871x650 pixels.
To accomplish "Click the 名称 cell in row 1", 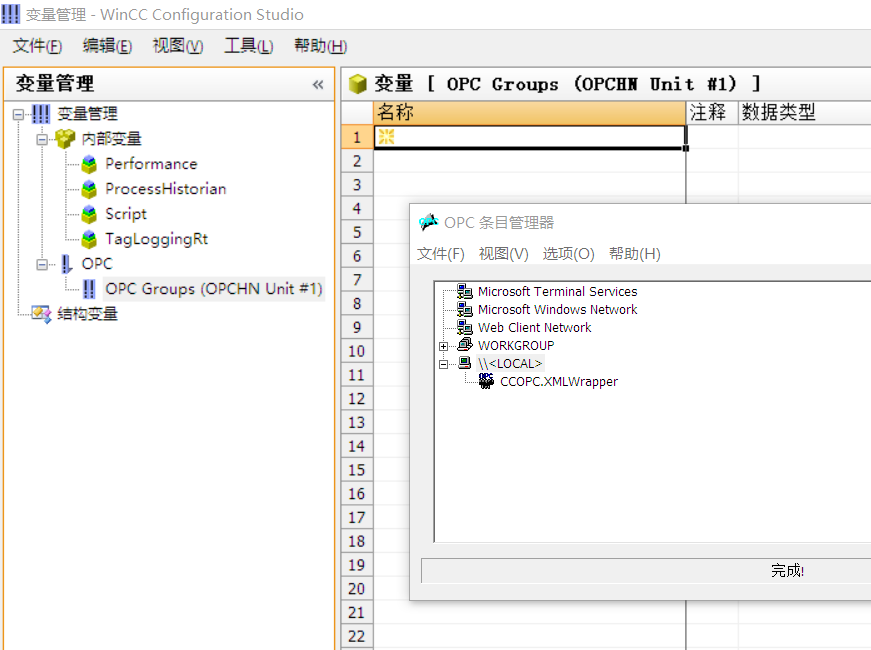I will [x=530, y=137].
